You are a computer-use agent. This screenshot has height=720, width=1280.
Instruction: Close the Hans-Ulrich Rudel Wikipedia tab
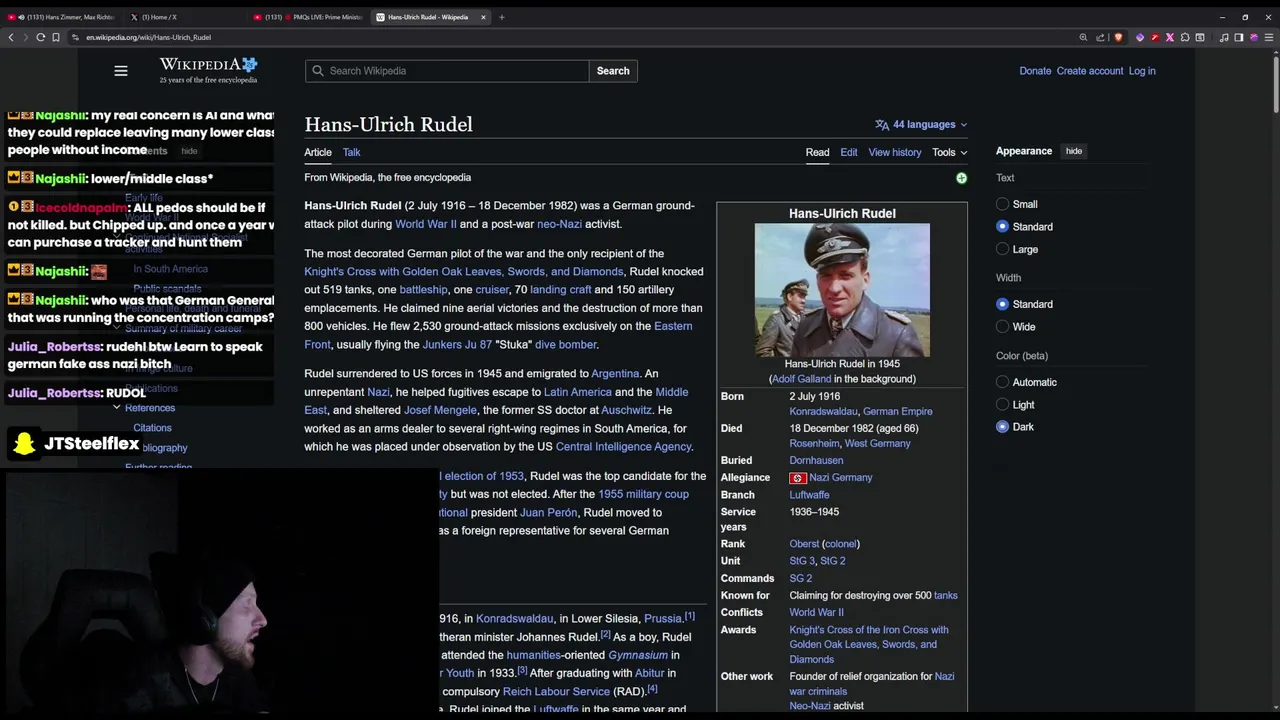484,17
